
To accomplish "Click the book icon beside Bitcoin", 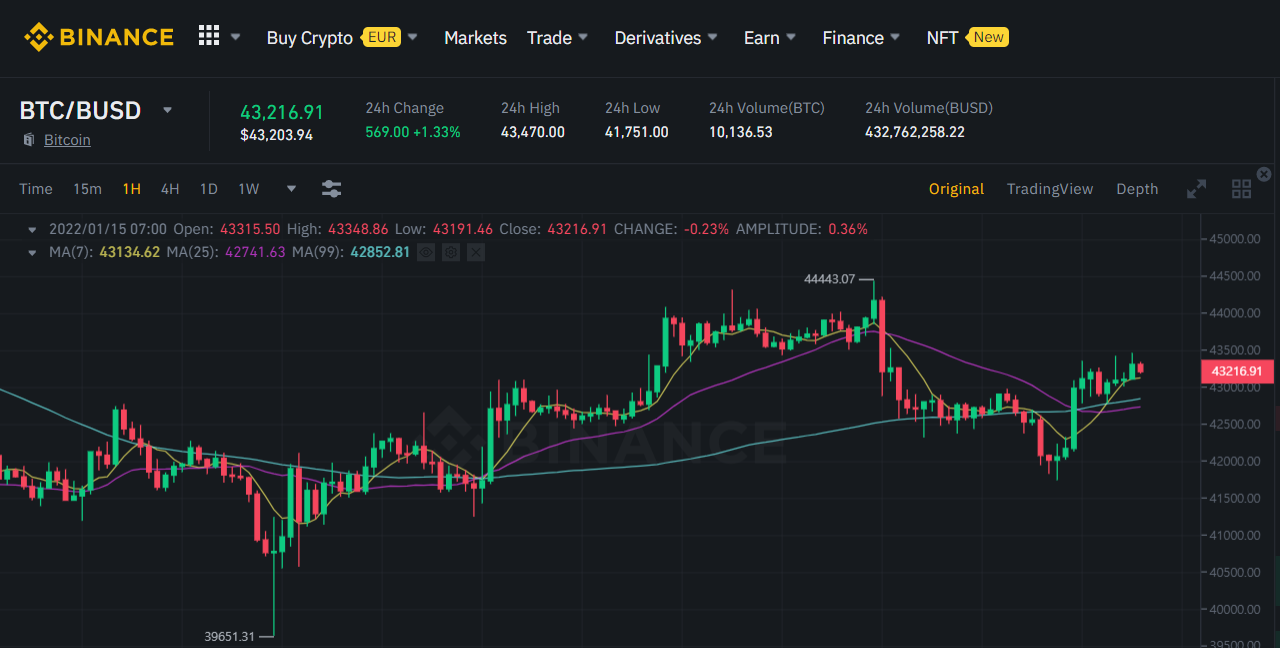I will (29, 140).
